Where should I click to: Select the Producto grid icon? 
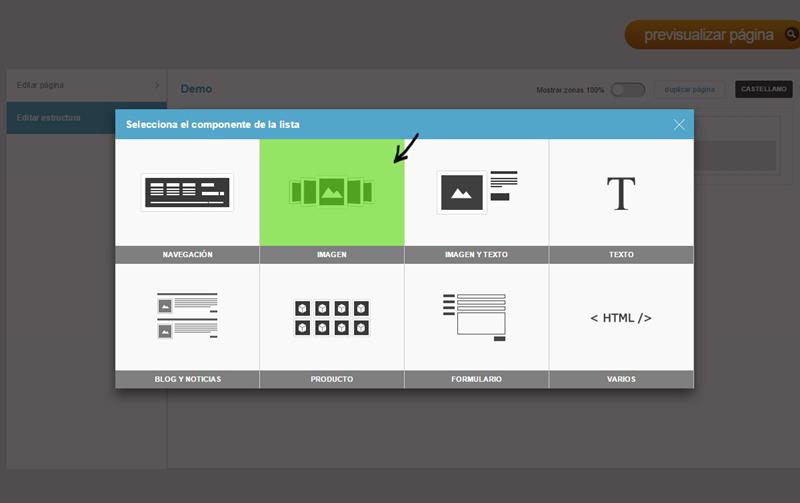click(x=331, y=317)
